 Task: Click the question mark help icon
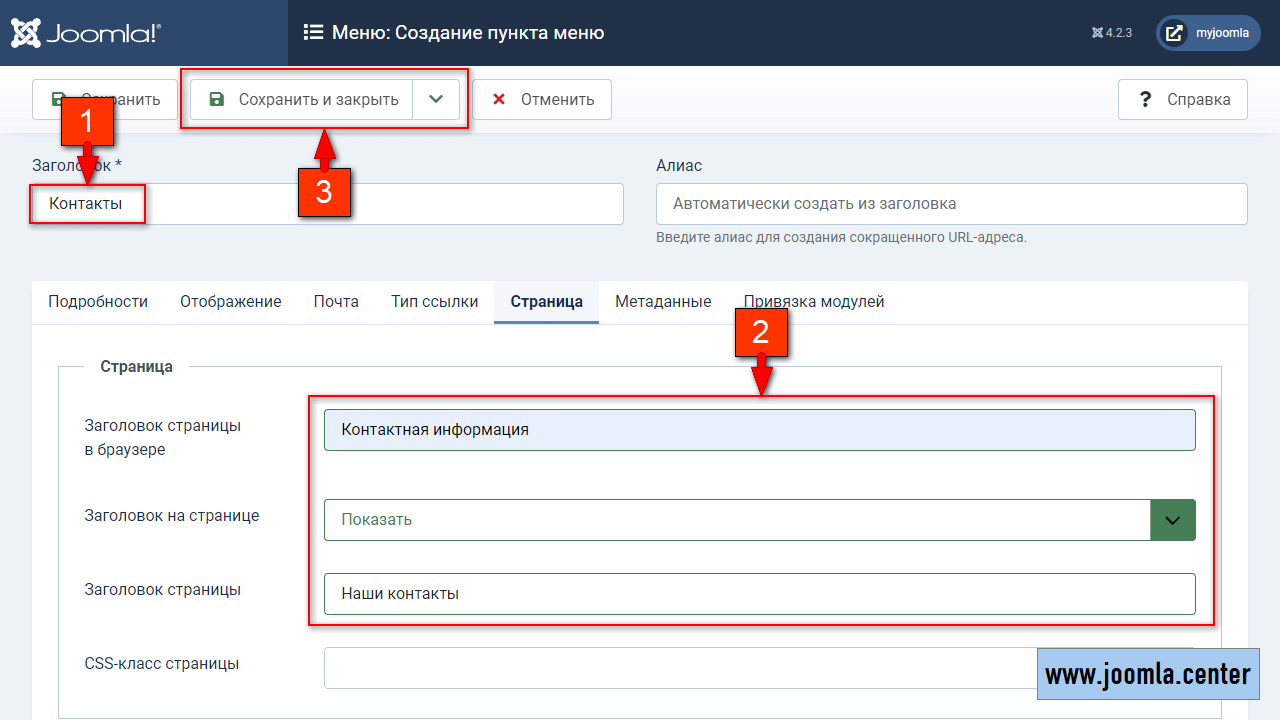1146,100
